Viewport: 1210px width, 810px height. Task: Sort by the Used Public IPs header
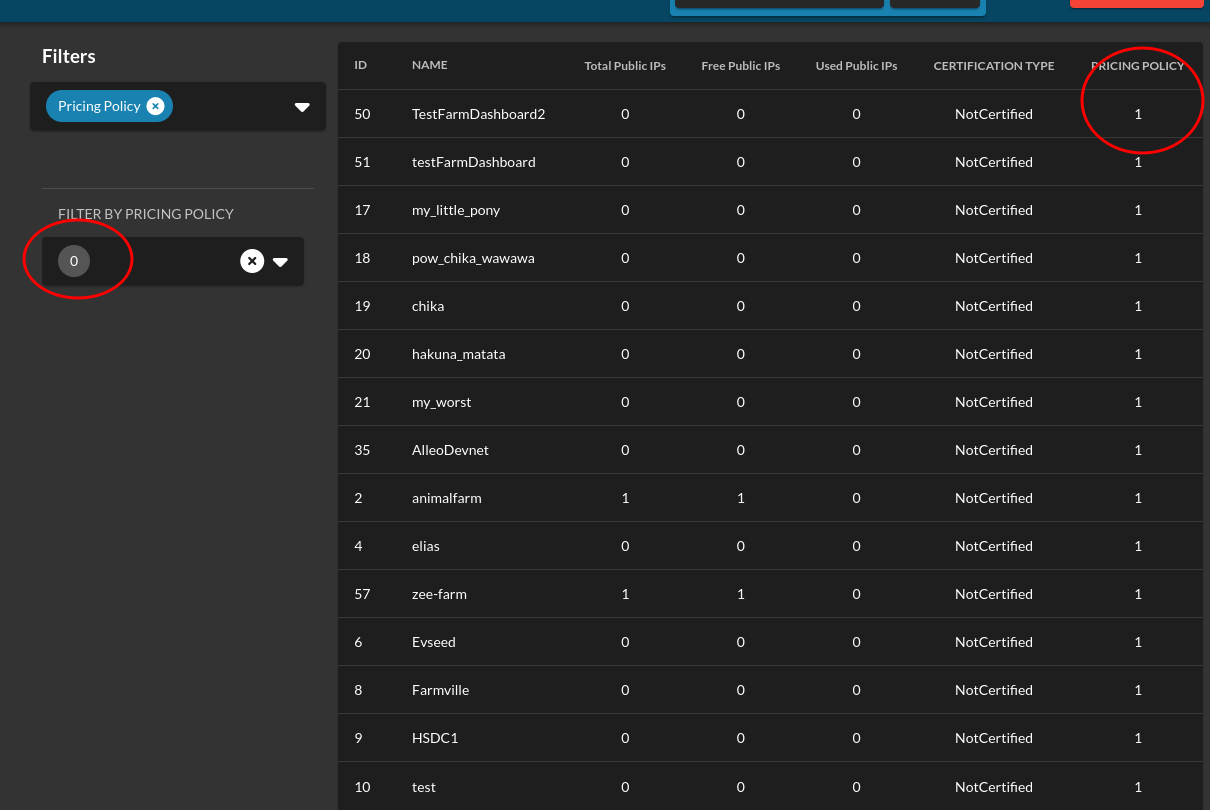tap(856, 65)
